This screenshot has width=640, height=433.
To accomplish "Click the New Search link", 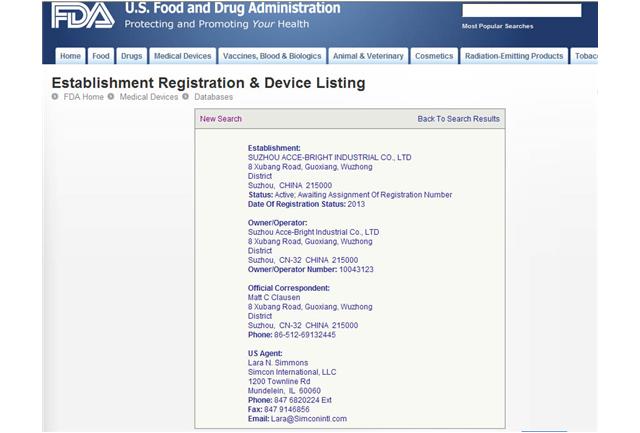I will (220, 119).
